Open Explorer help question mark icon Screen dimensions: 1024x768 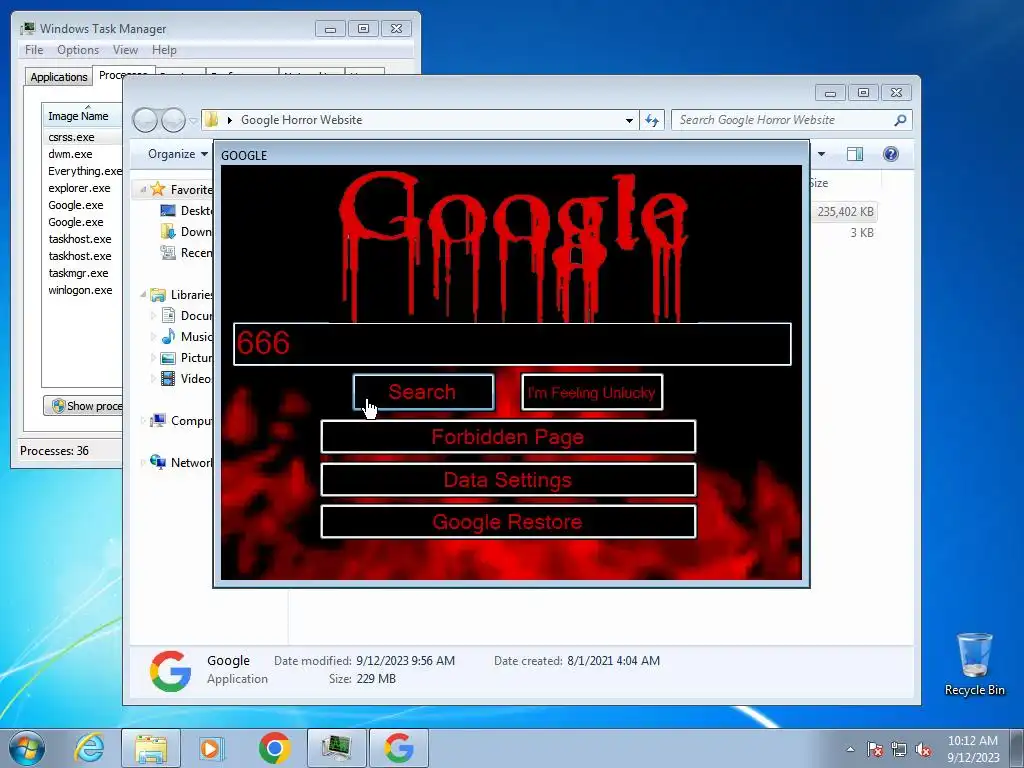pos(891,154)
